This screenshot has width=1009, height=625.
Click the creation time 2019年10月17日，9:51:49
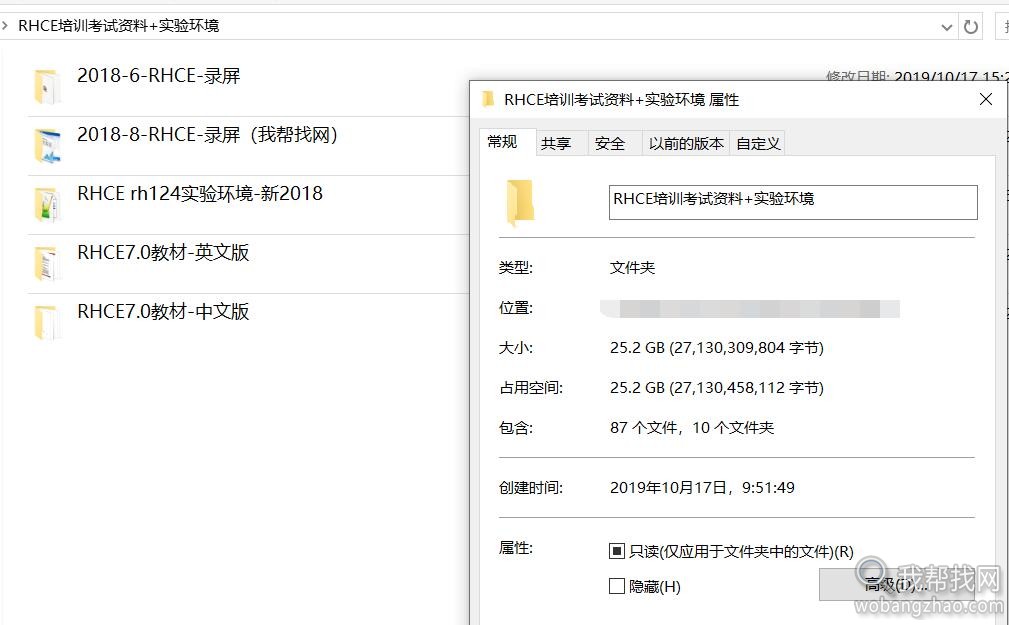(x=702, y=488)
